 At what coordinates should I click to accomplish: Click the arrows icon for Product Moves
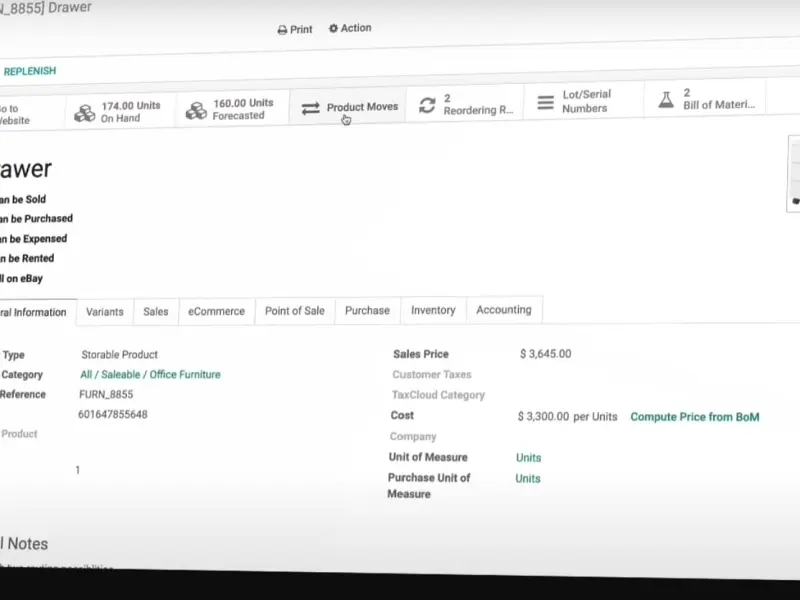pyautogui.click(x=311, y=108)
